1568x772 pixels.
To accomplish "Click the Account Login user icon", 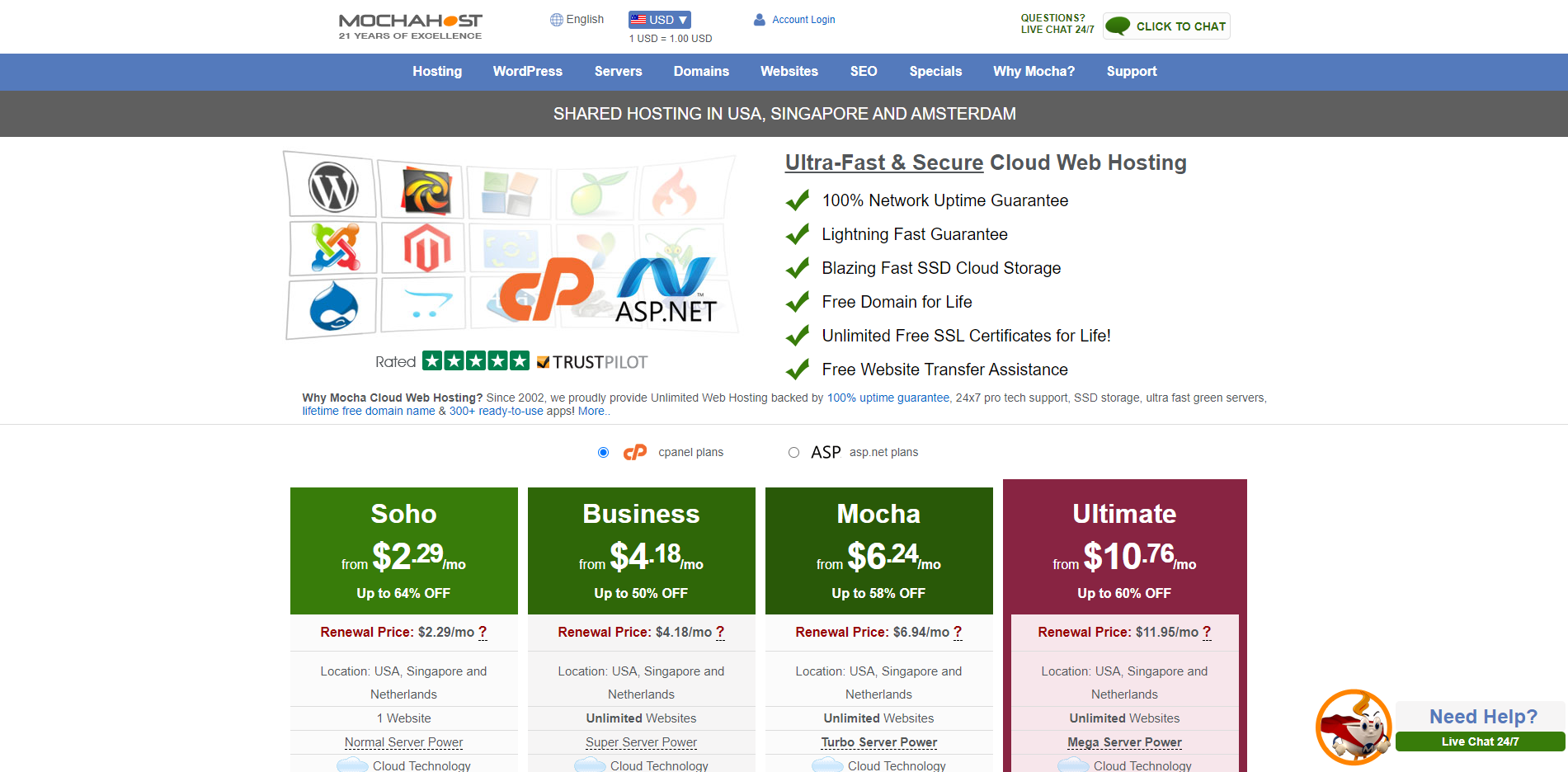I will coord(760,20).
